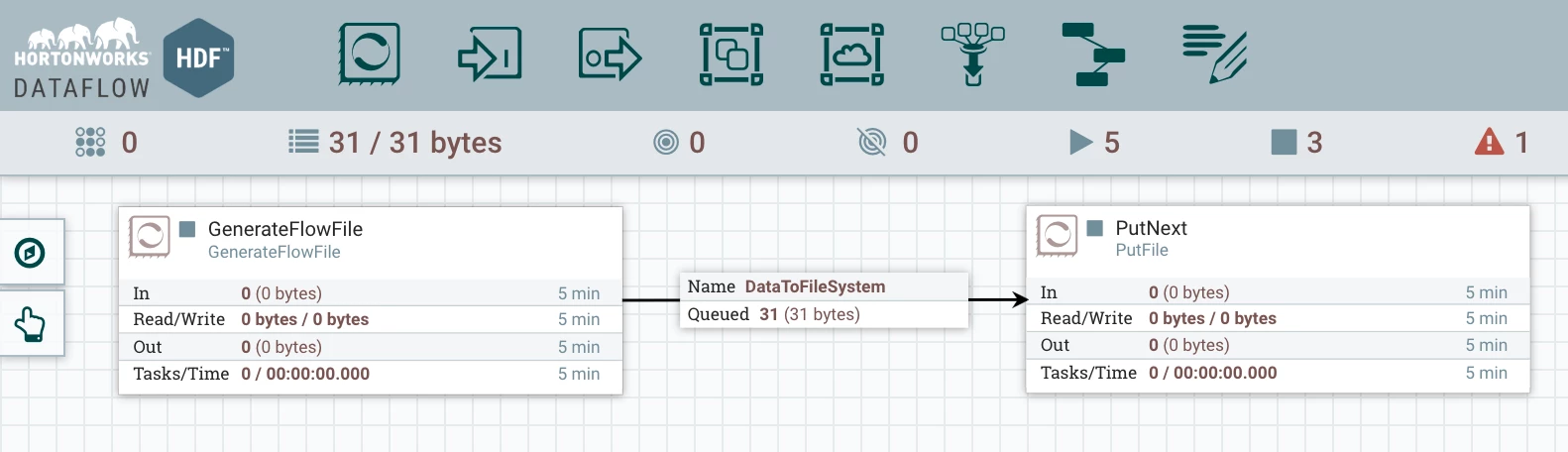Click PutNext Tasks/Time row
This screenshot has width=1568, height=452.
coord(1278,373)
